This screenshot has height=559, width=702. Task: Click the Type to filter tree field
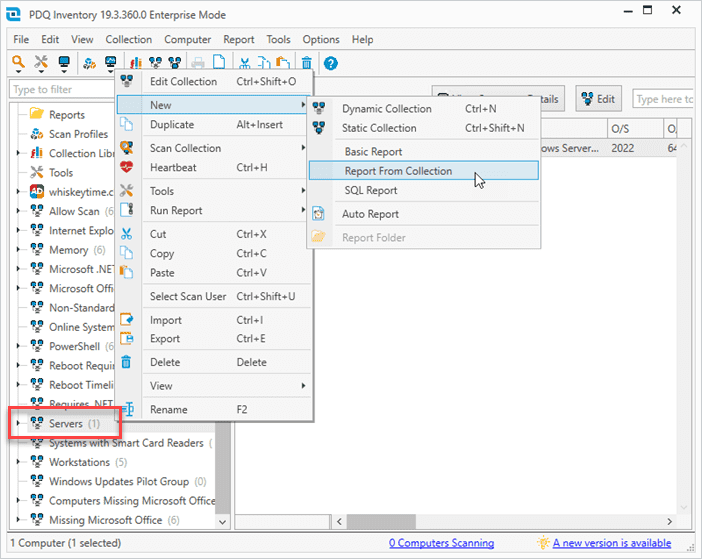[x=63, y=89]
